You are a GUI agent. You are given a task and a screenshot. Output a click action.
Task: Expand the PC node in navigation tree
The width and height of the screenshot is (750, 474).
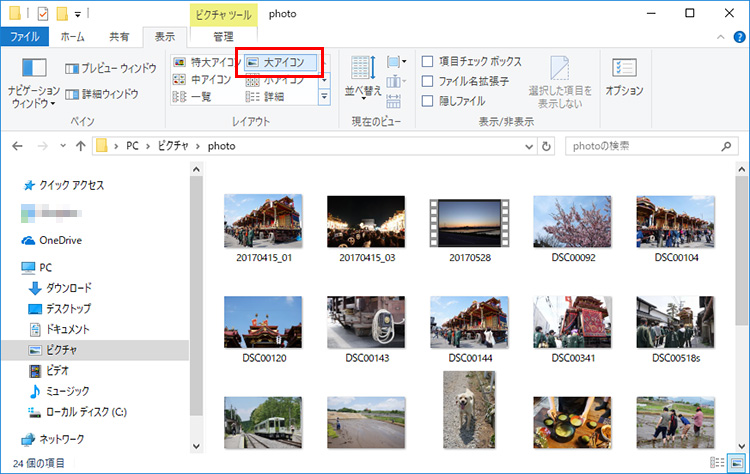[x=12, y=268]
